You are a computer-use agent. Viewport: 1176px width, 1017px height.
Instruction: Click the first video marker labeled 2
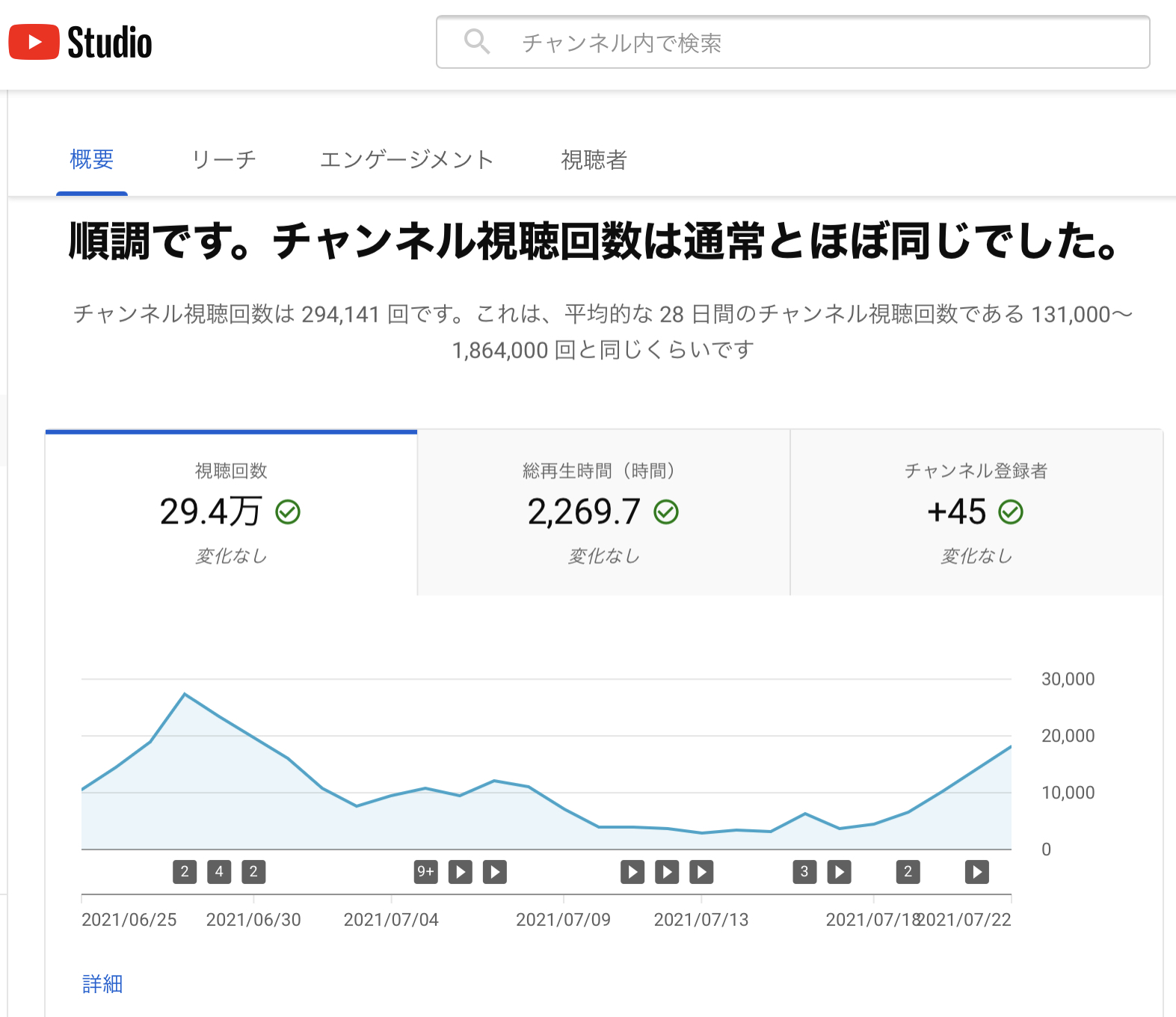185,872
